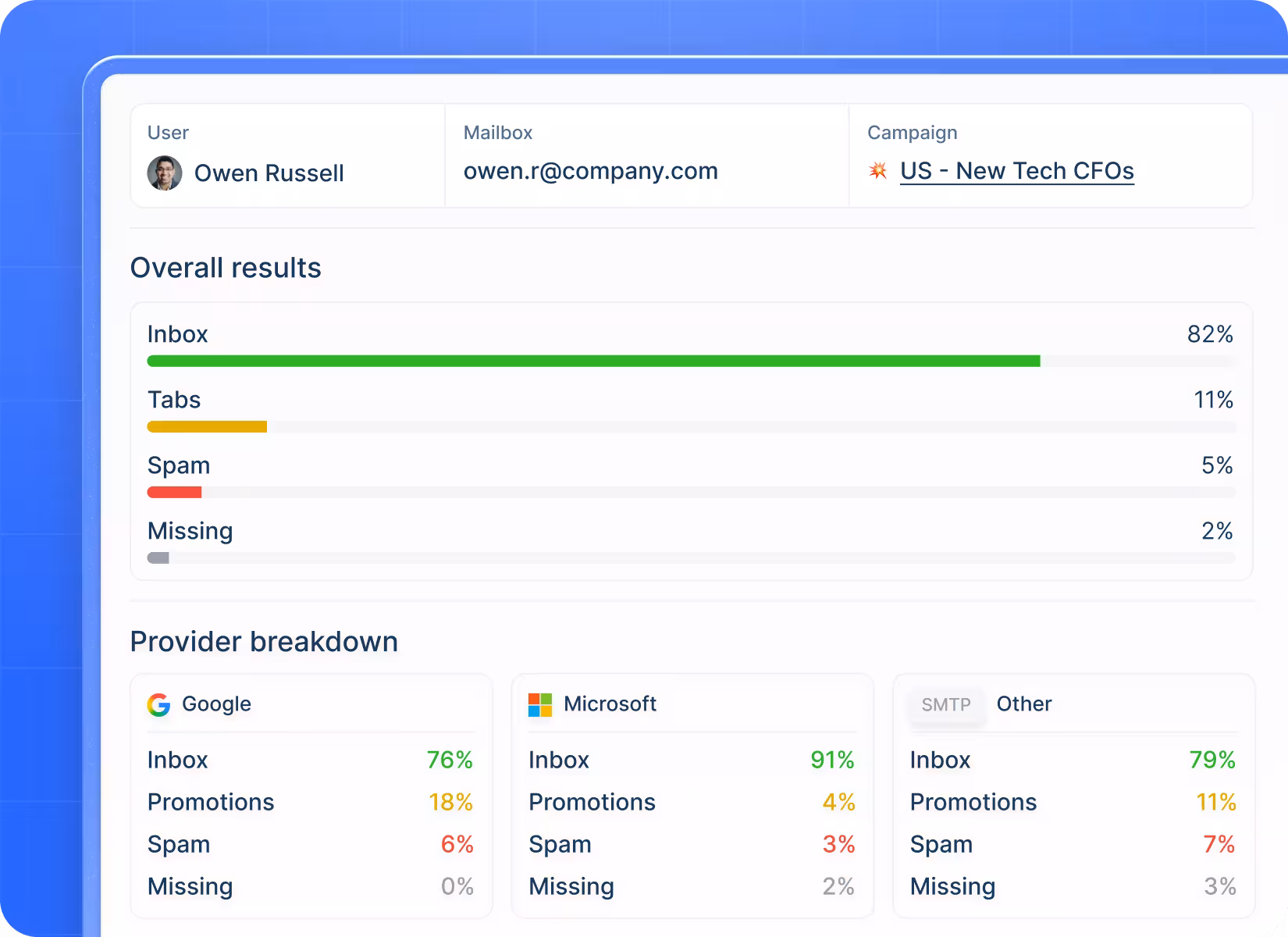Click the gray Missing progress bar
The width and height of the screenshot is (1288, 937).
point(158,558)
